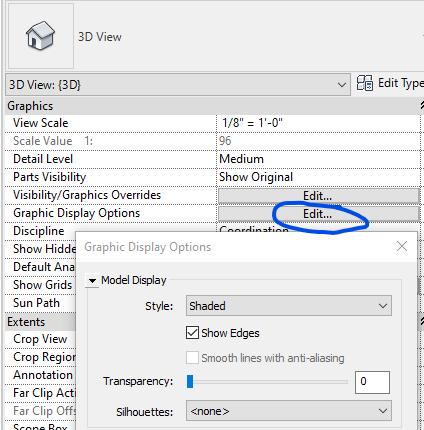This screenshot has height=430, width=424.
Task: Click the Parts Visibility property label
Action: [x=50, y=177]
